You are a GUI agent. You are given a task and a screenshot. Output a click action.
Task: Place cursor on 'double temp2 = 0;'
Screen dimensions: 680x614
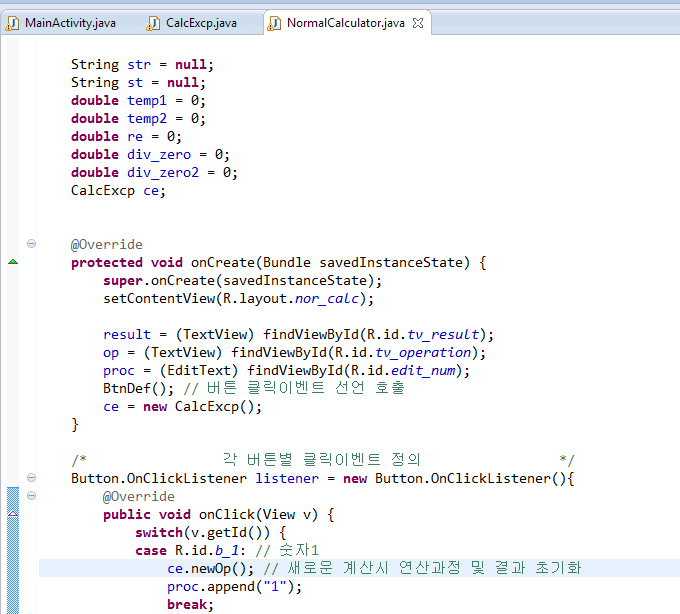coord(138,118)
